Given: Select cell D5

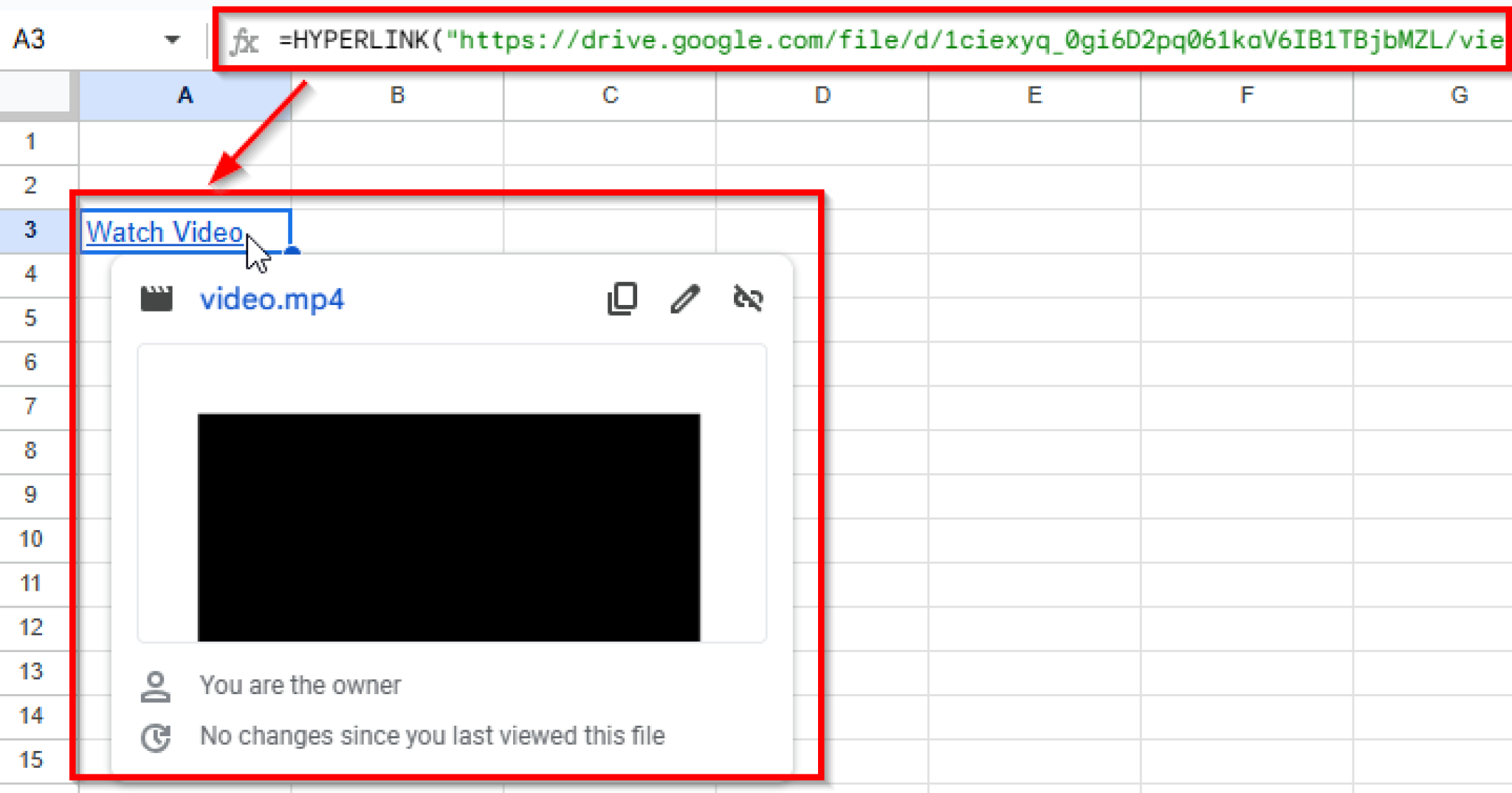Looking at the screenshot, I should [822, 318].
